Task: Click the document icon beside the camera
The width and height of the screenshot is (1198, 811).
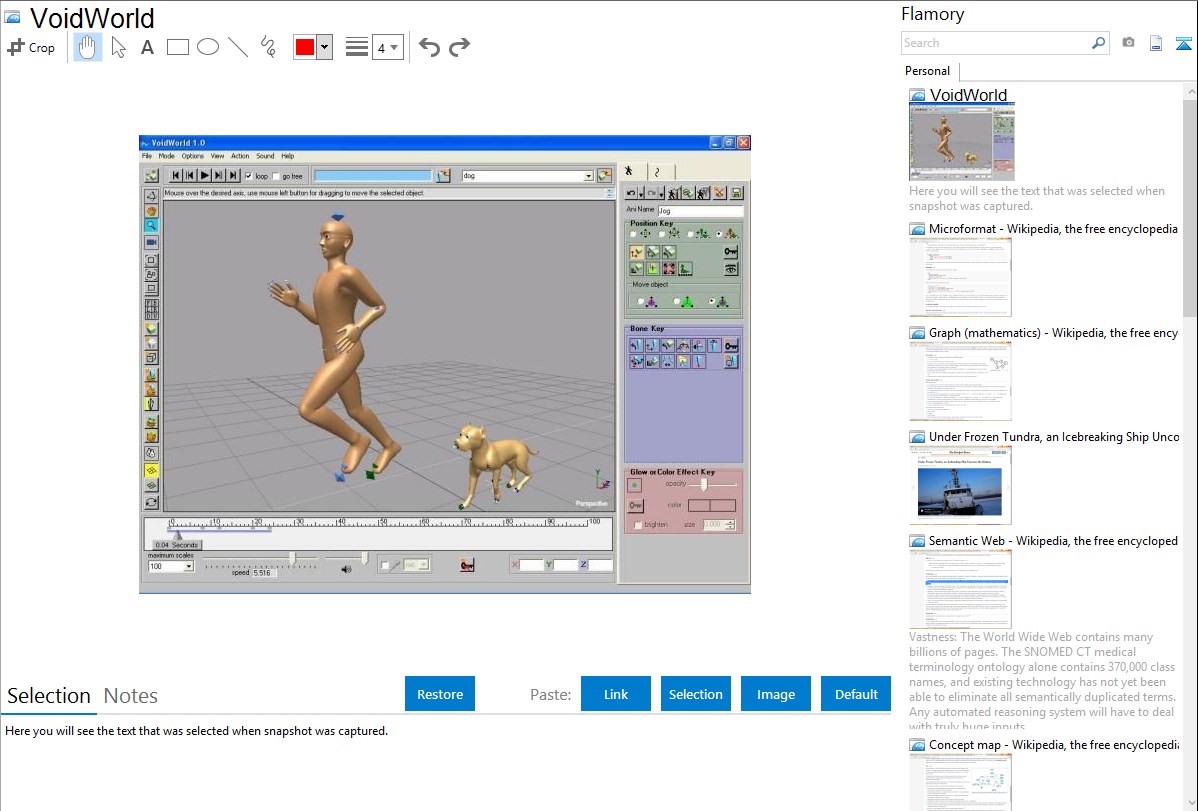Action: click(x=1156, y=43)
